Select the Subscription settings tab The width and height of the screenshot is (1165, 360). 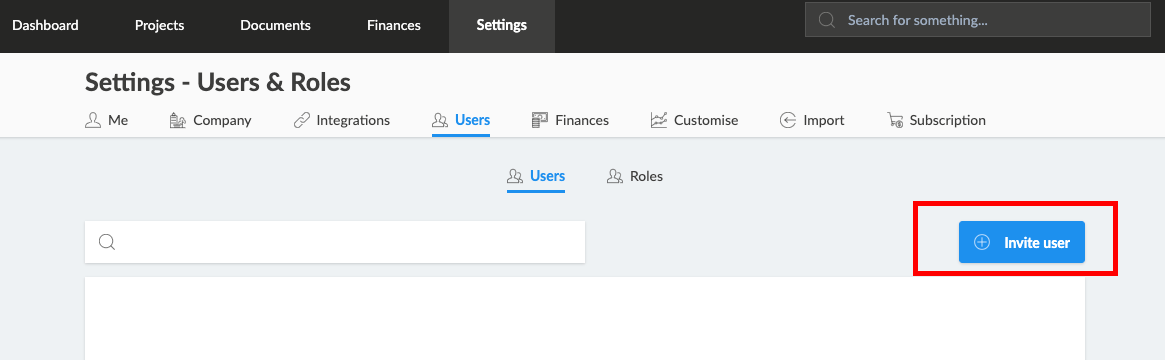pos(936,120)
